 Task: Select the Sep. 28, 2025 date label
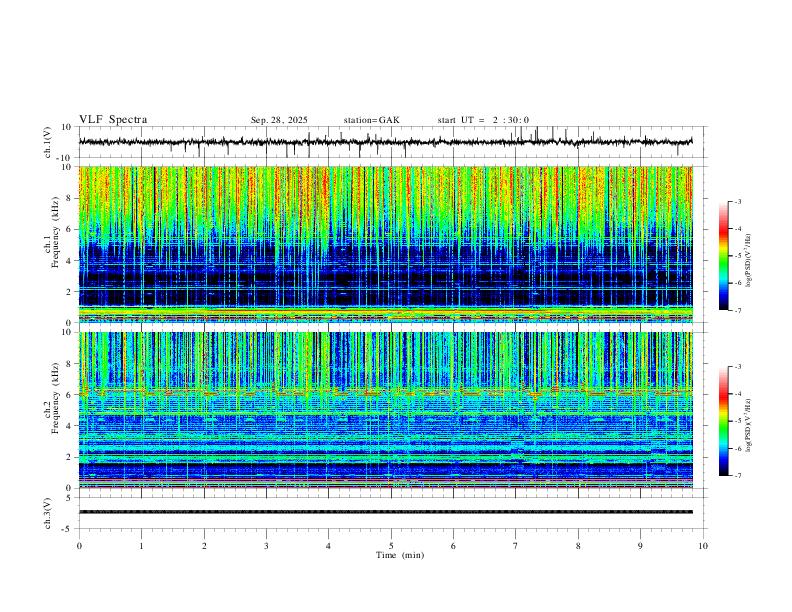279,120
